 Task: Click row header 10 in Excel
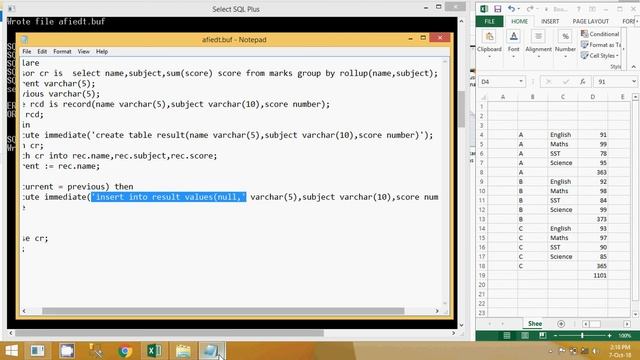tap(482, 191)
